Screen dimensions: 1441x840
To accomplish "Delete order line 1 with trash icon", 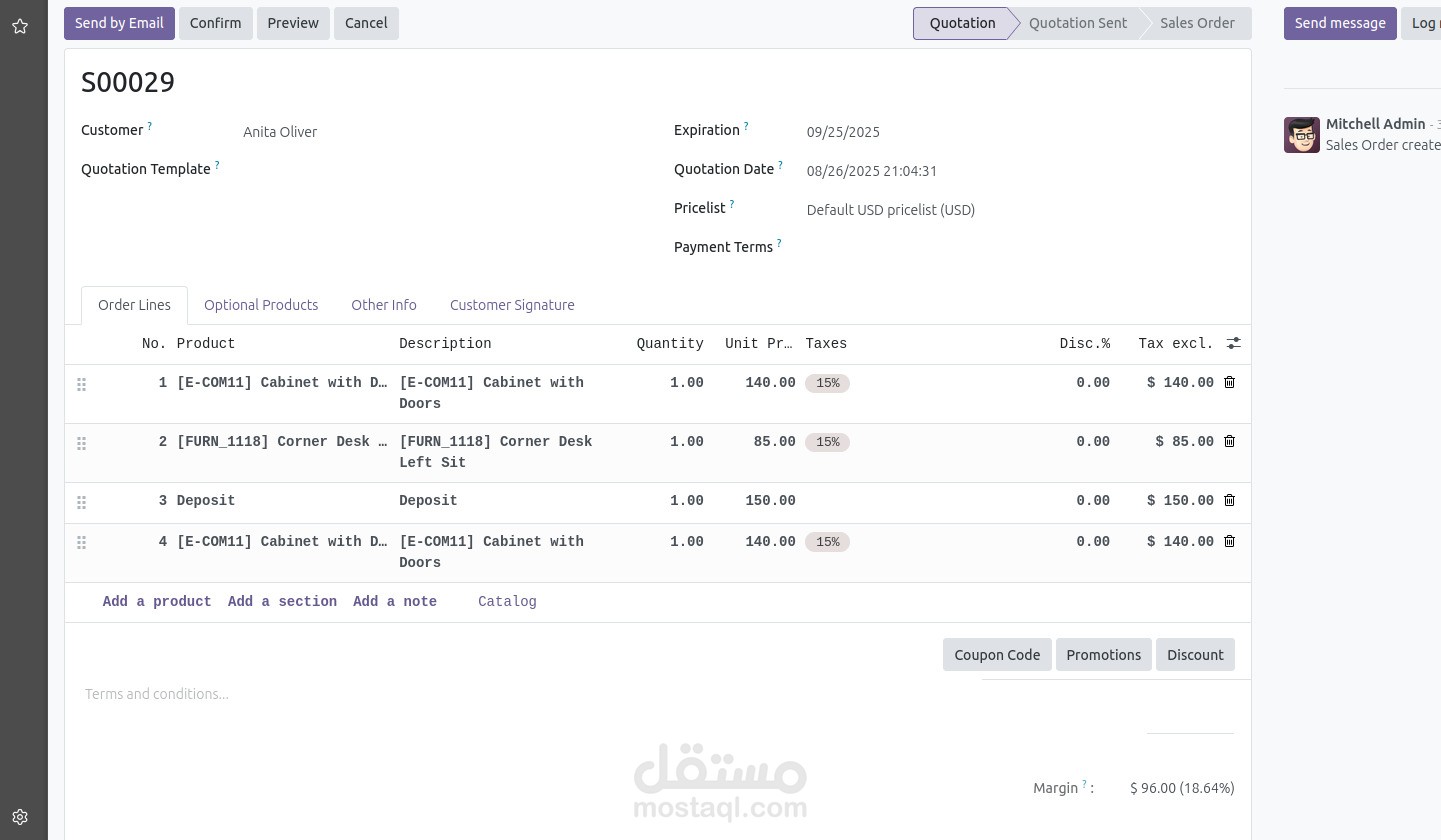I will point(1229,382).
